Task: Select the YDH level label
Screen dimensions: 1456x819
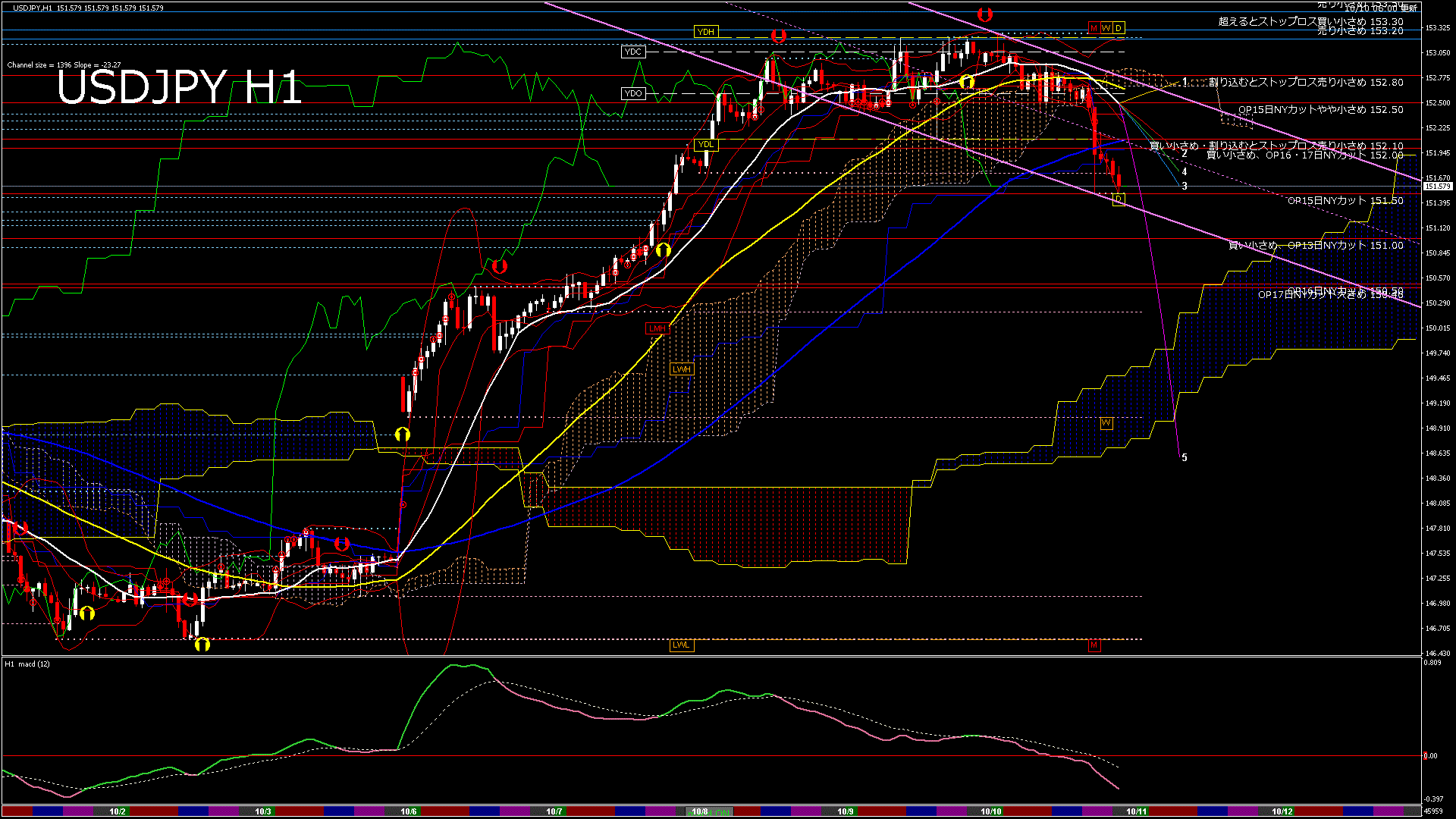Action: (x=705, y=32)
